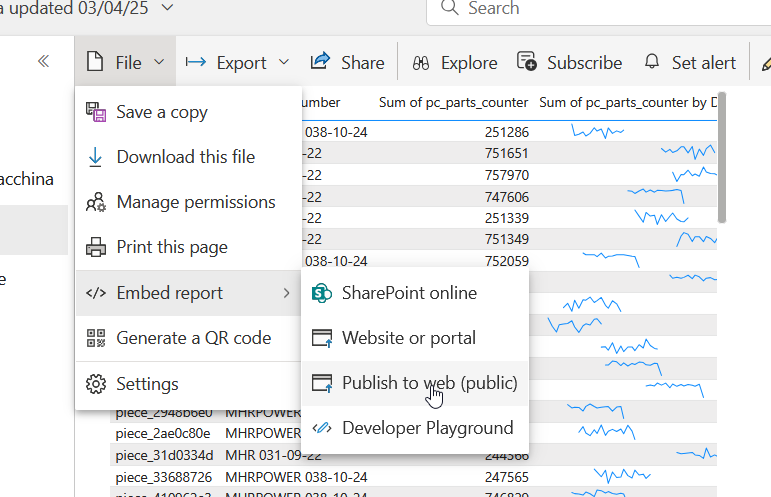
Task: Click the Sum of pc_parts_counter by D column header
Action: 628,103
